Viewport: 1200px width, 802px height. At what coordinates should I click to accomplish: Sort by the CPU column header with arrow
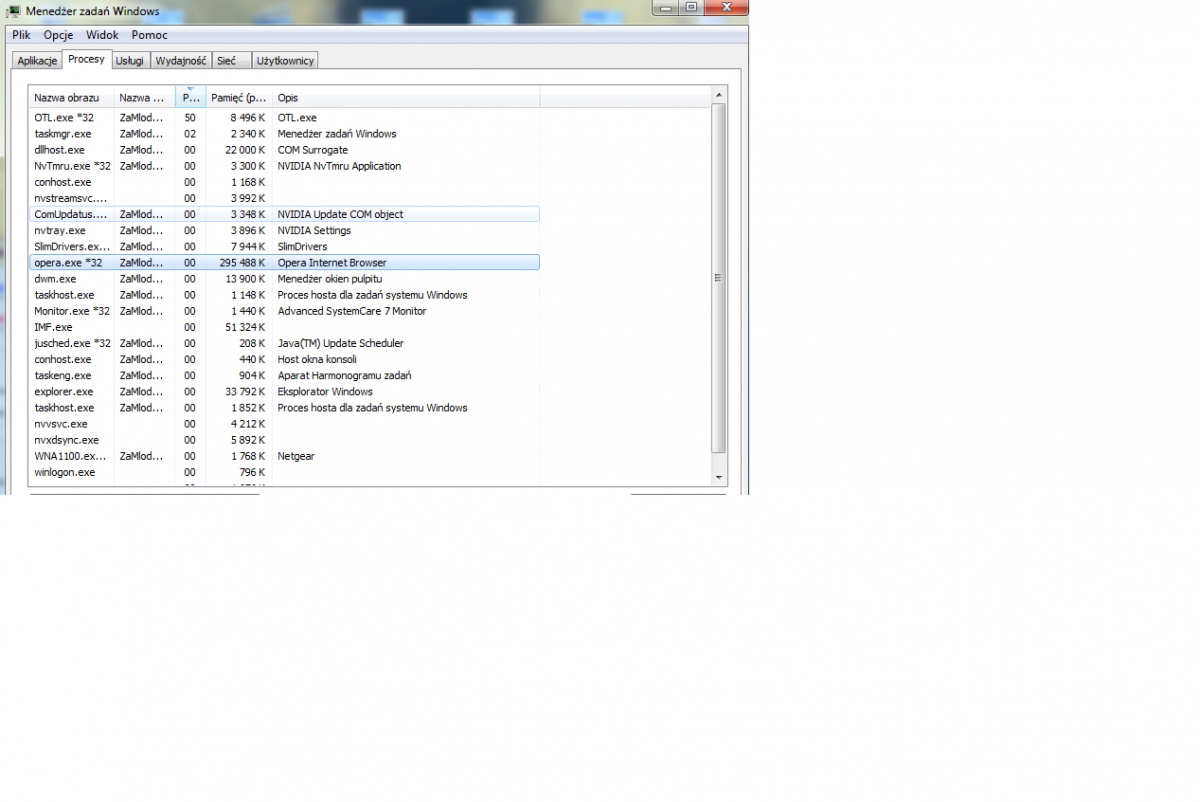pos(190,97)
